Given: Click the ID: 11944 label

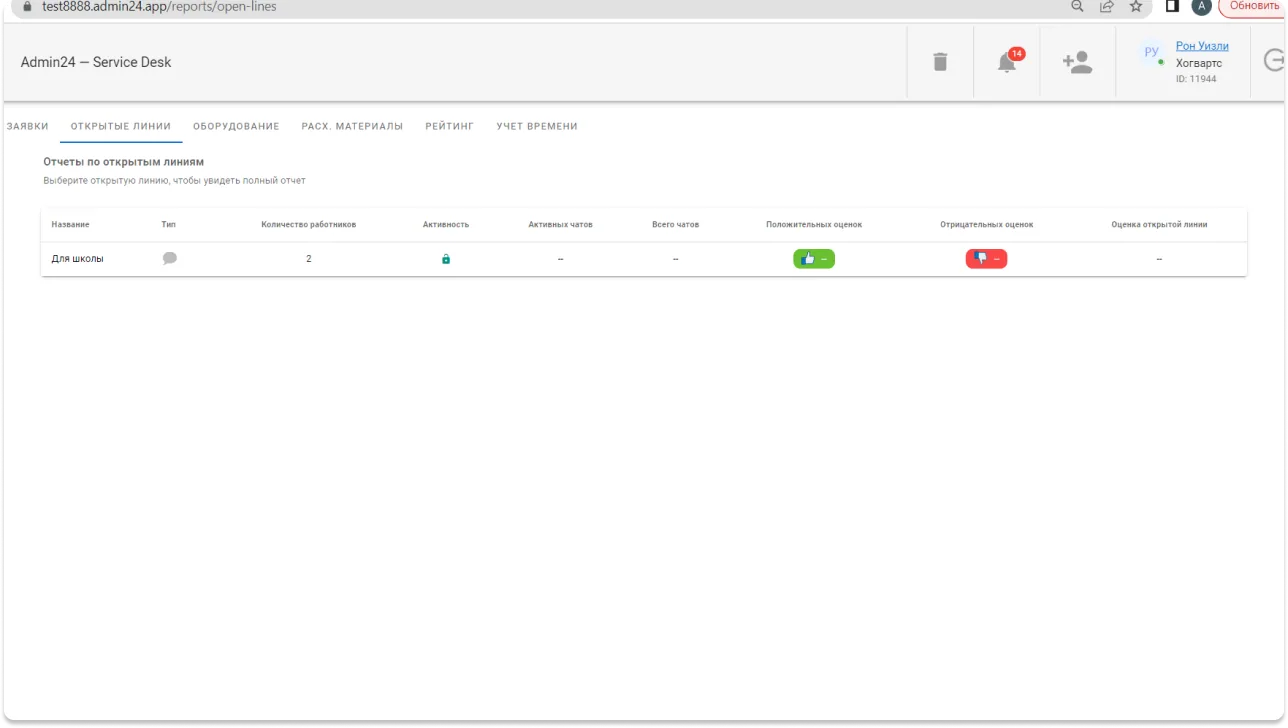Looking at the screenshot, I should coord(1196,79).
